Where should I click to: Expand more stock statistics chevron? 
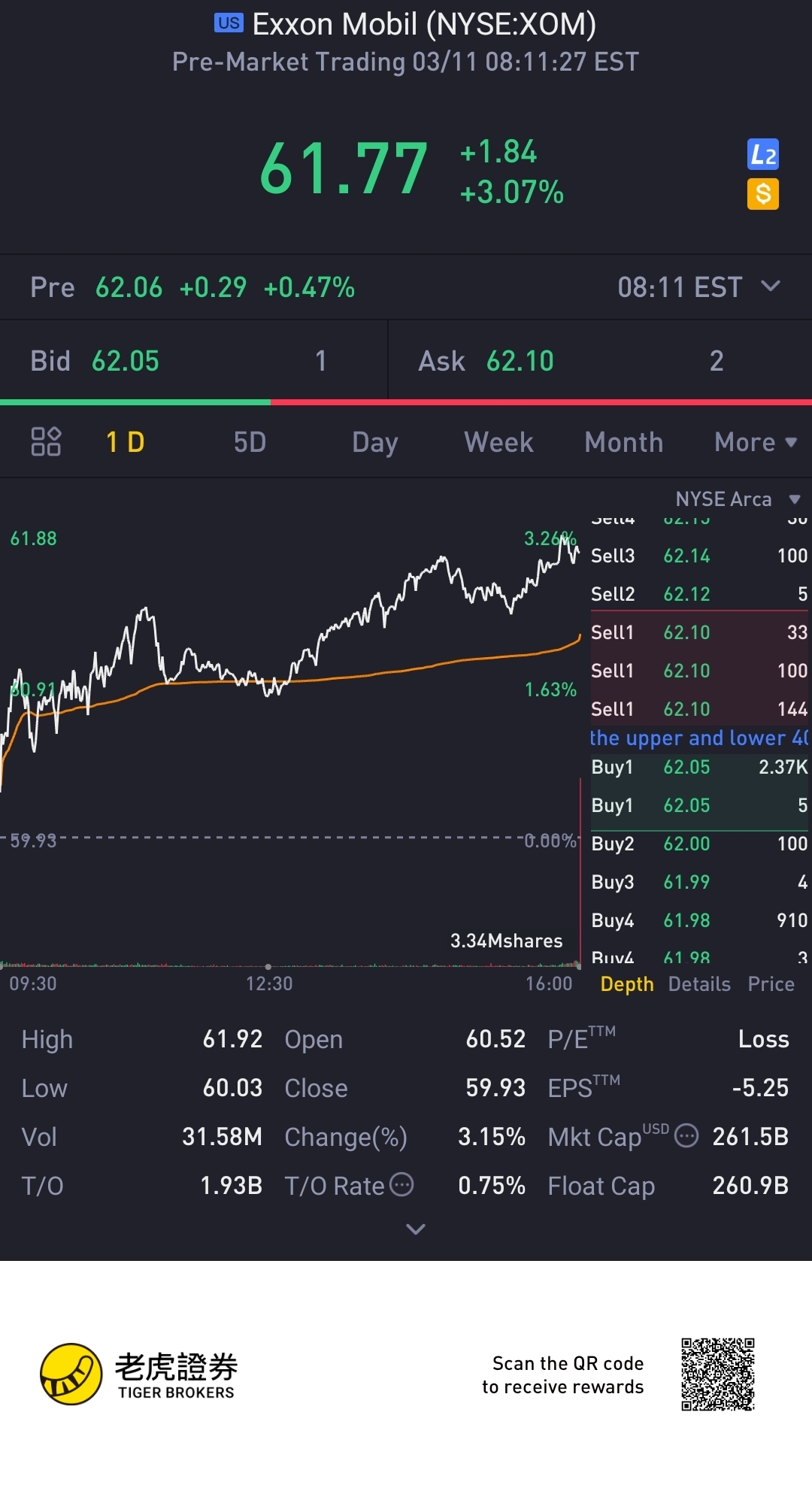[416, 1229]
